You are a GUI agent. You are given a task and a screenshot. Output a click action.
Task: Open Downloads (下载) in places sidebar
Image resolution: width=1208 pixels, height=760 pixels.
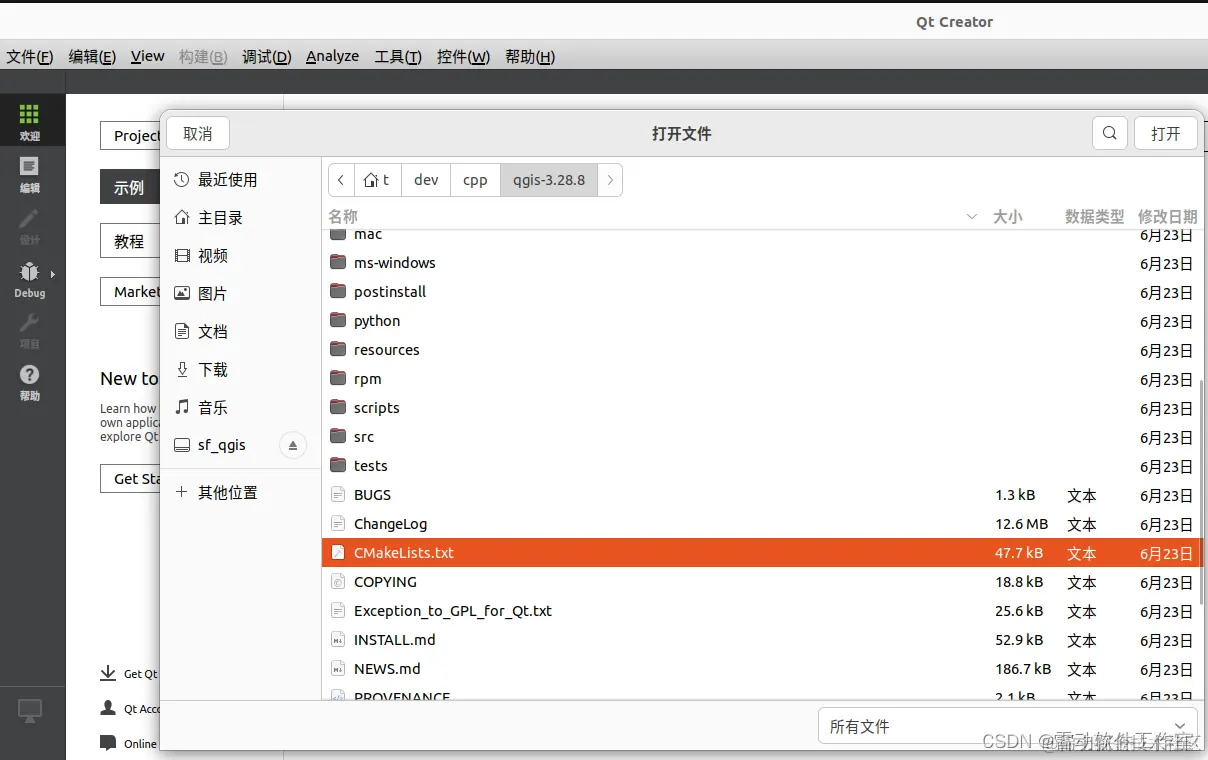click(x=241, y=370)
